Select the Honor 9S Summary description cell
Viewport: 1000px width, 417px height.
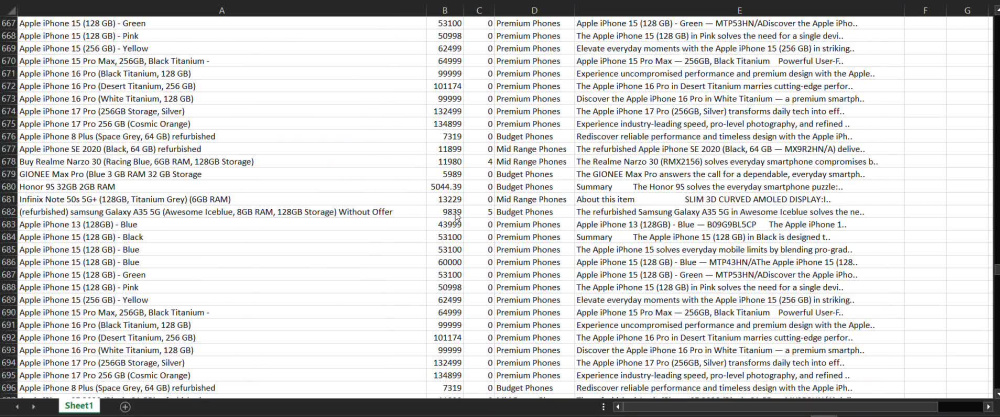tap(739, 187)
